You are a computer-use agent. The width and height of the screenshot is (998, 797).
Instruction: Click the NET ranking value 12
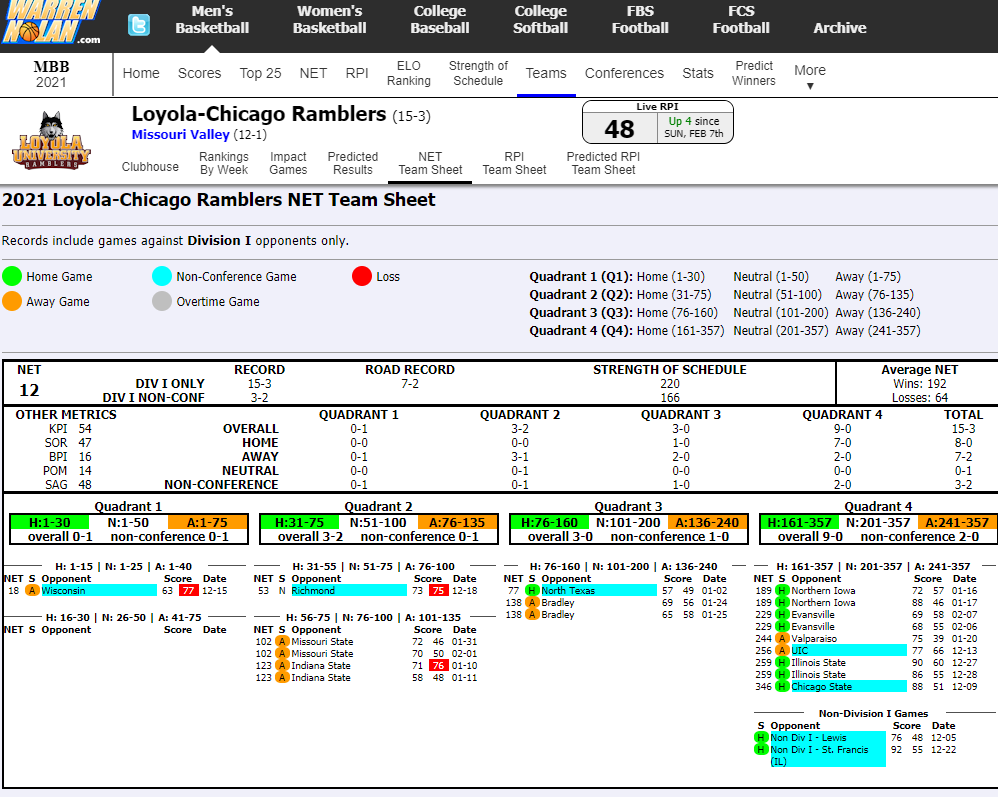pos(29,390)
